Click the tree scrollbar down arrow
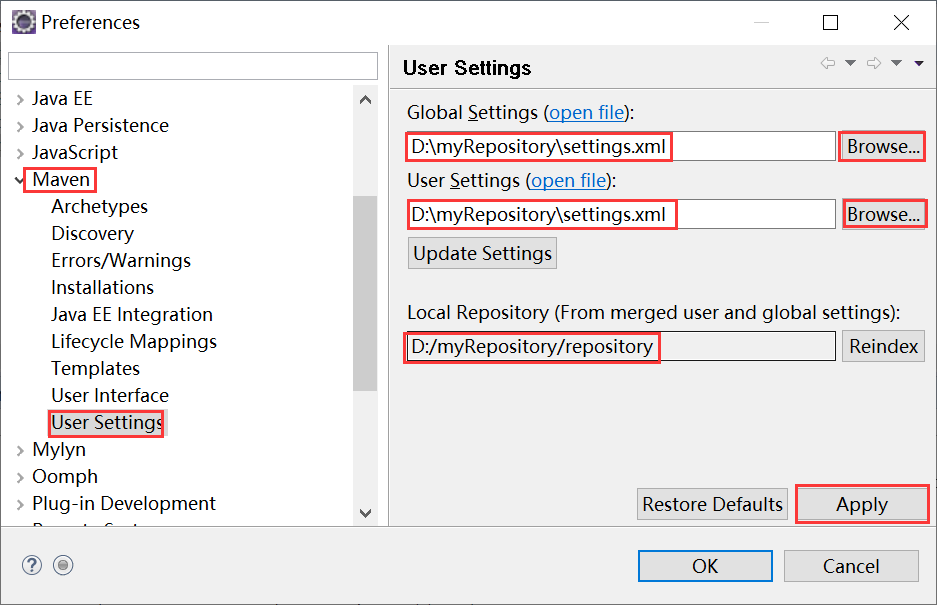 point(366,513)
